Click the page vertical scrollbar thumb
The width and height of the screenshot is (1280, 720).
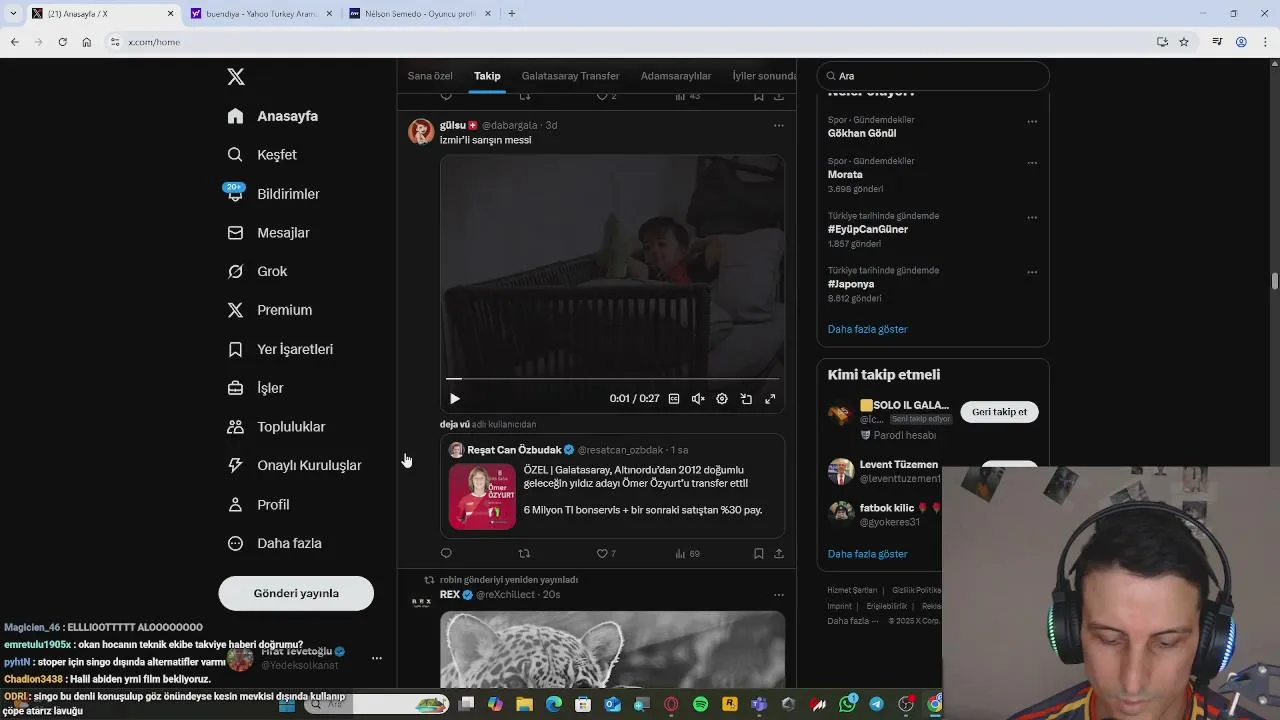pyautogui.click(x=1275, y=281)
